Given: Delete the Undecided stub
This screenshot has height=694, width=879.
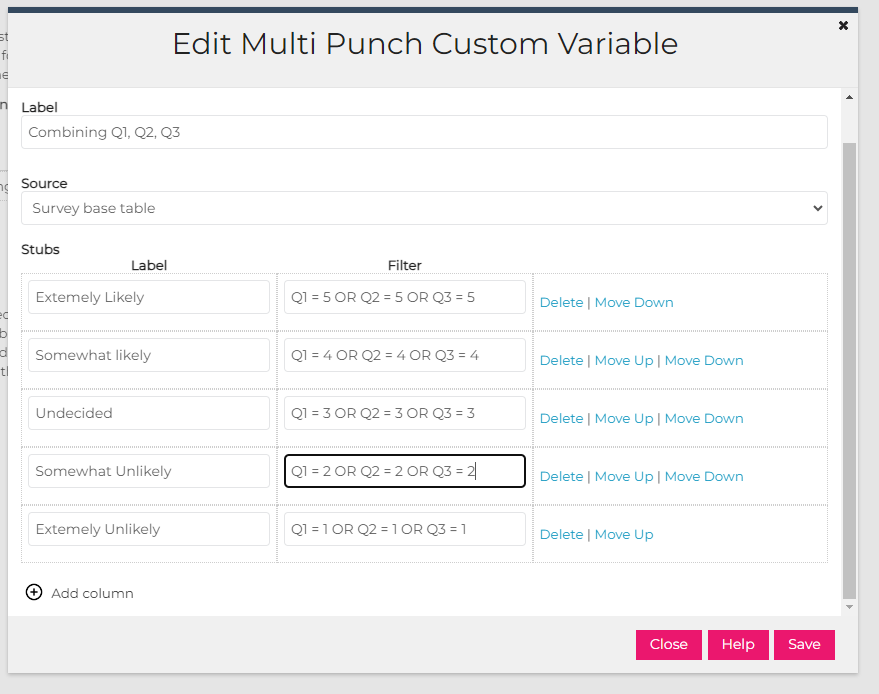Looking at the screenshot, I should pos(561,419).
